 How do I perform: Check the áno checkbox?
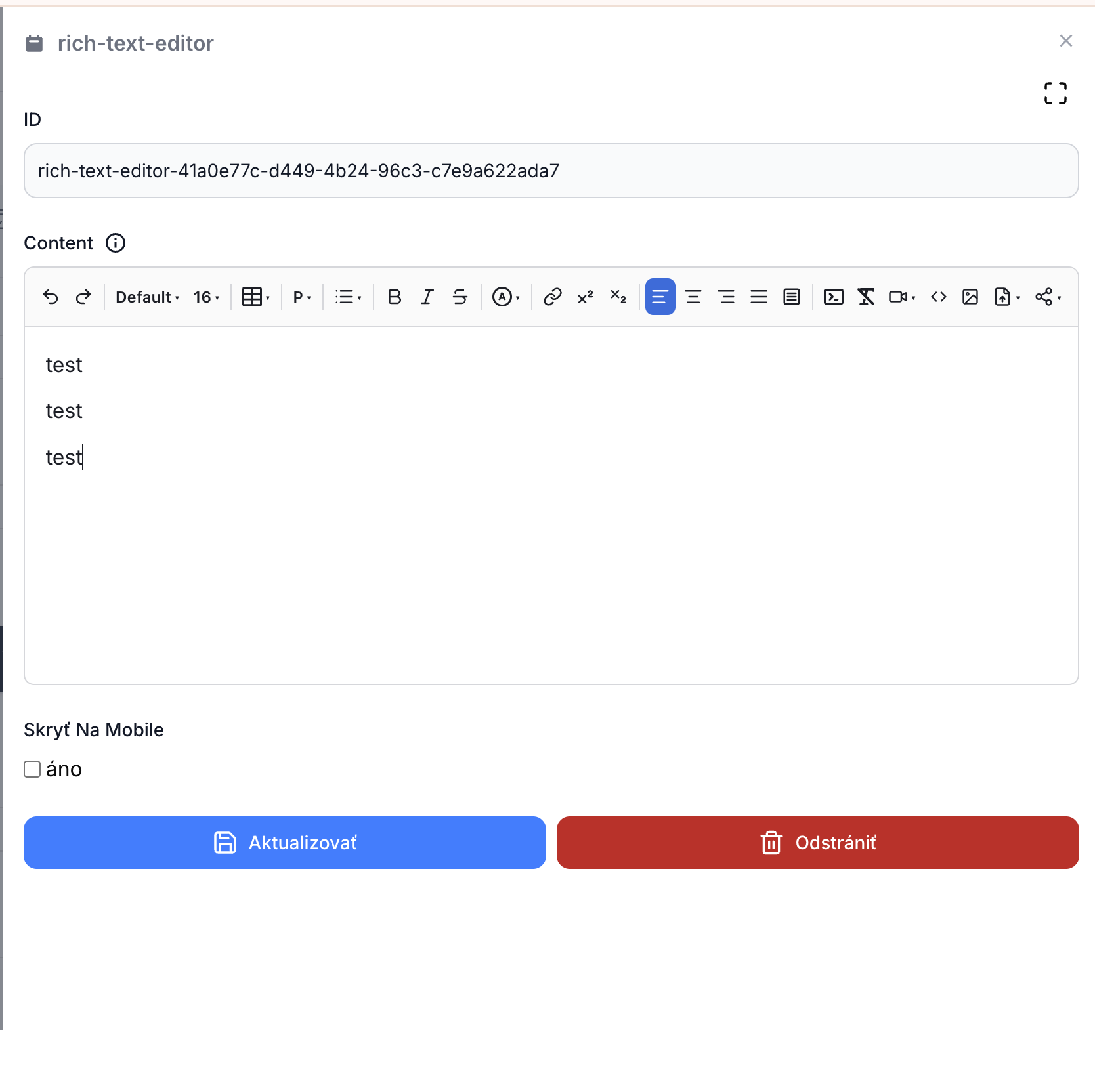32,769
